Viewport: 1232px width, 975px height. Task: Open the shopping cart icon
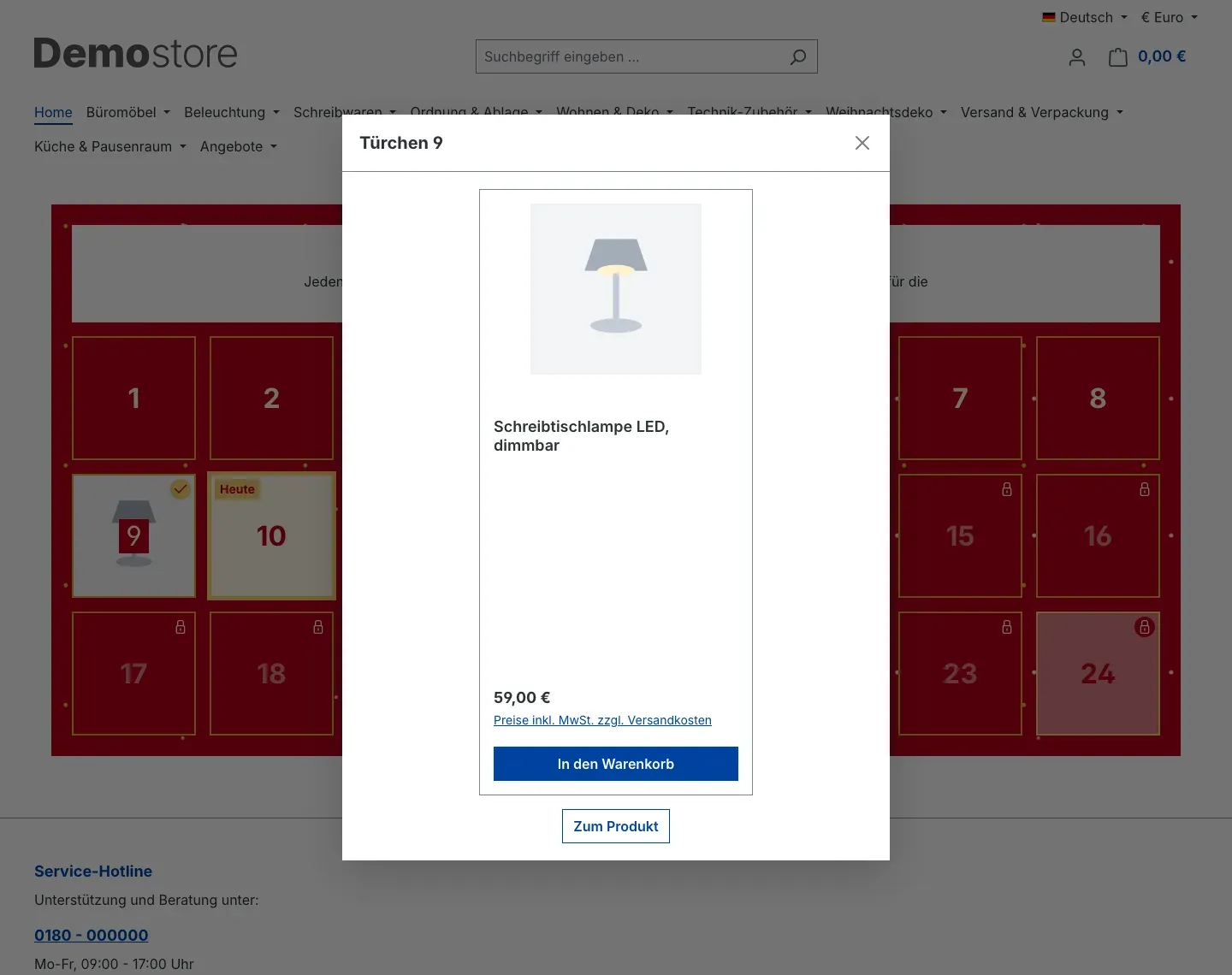pyautogui.click(x=1117, y=57)
